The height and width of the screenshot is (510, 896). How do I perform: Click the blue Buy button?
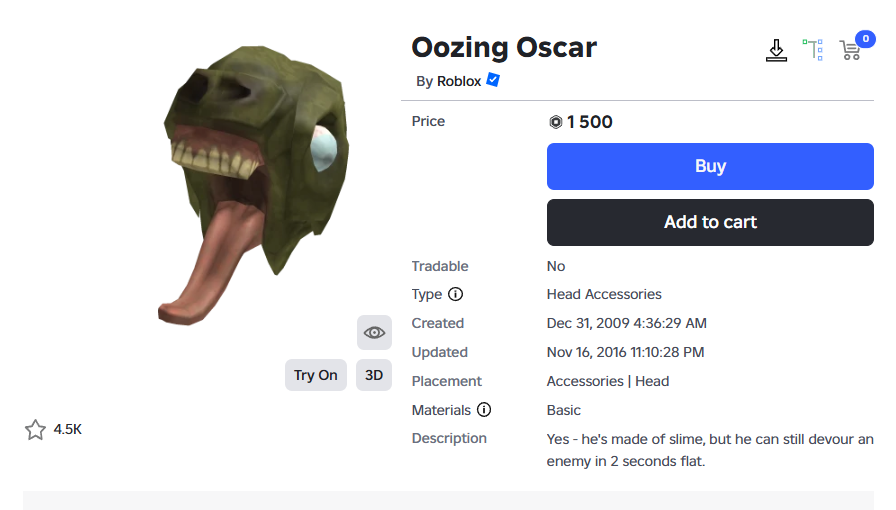(x=710, y=166)
